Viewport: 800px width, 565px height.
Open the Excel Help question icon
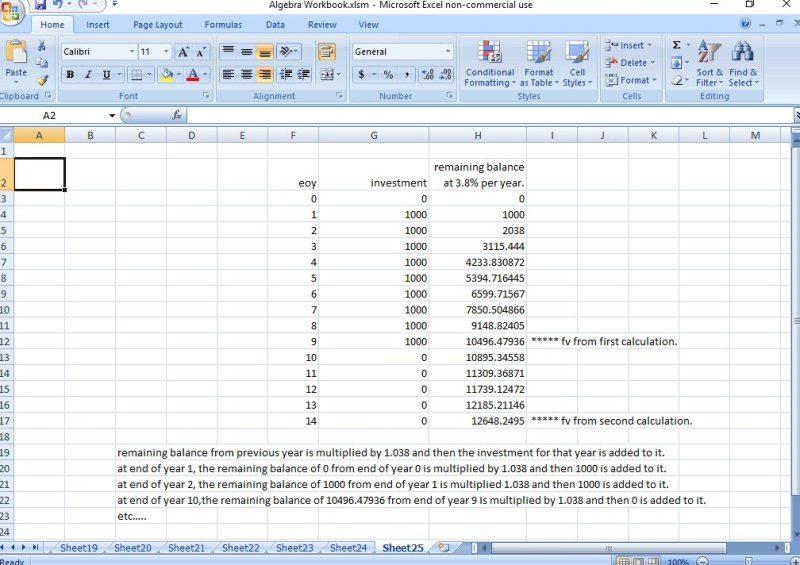coord(745,23)
